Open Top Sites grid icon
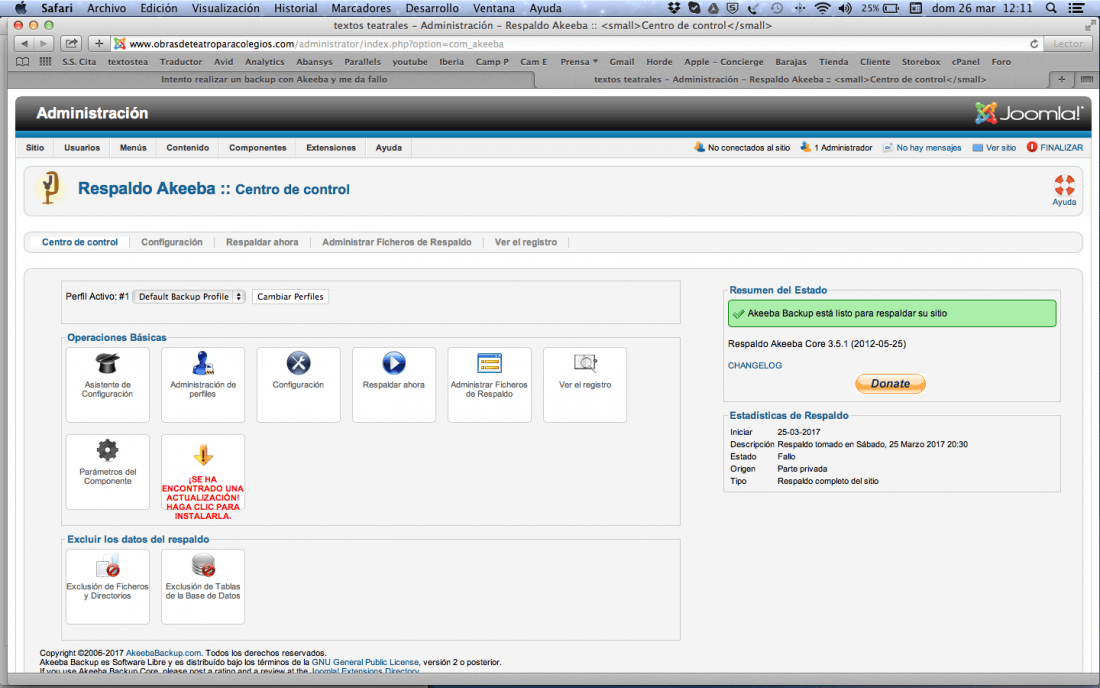Screen dimensions: 1100x688 pos(46,62)
